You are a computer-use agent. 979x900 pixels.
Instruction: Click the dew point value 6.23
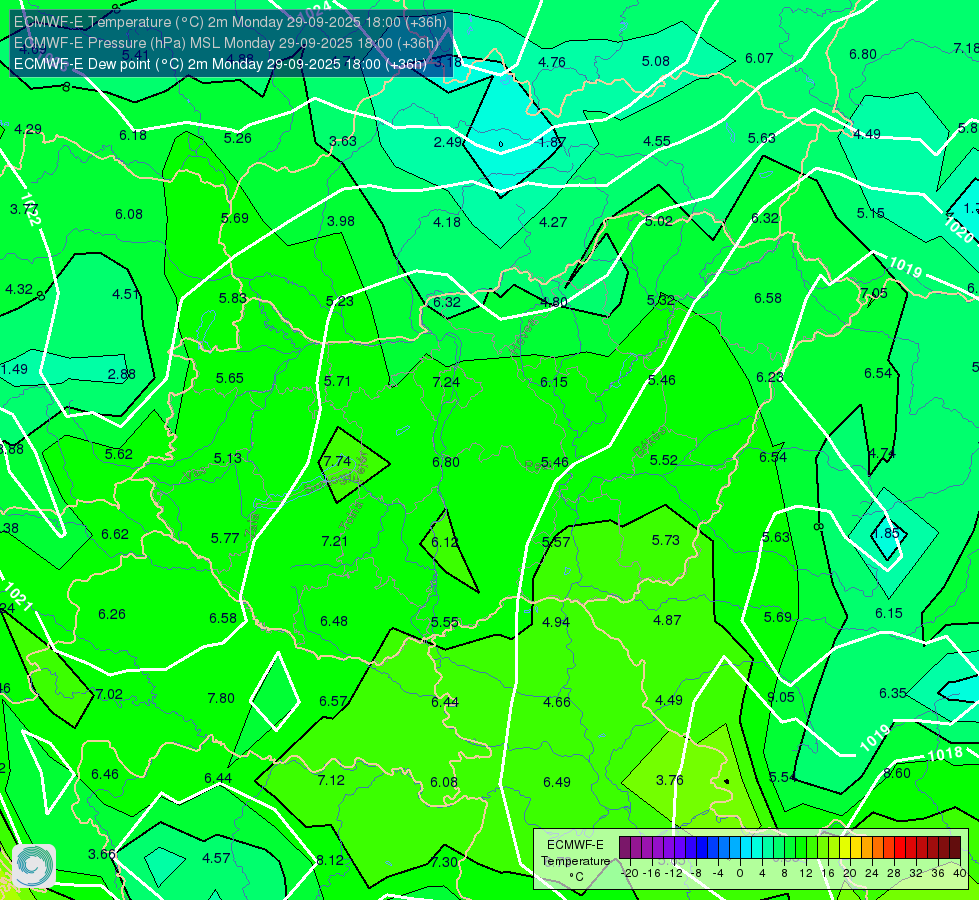coord(769,377)
